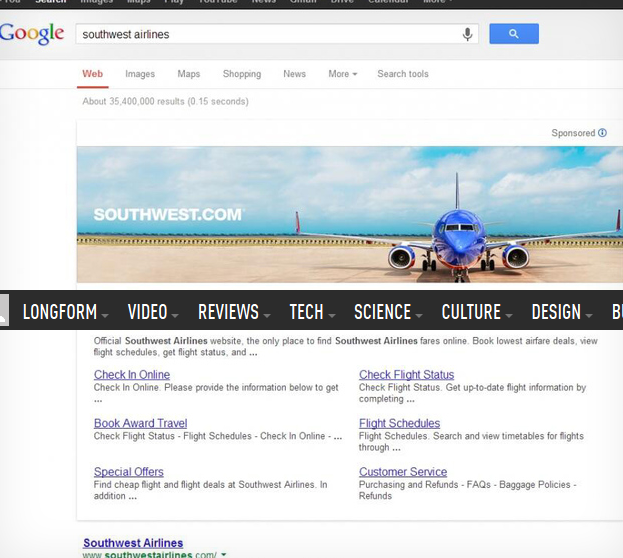Expand the VIDEO navigation menu
Image resolution: width=623 pixels, height=558 pixels.
click(153, 312)
